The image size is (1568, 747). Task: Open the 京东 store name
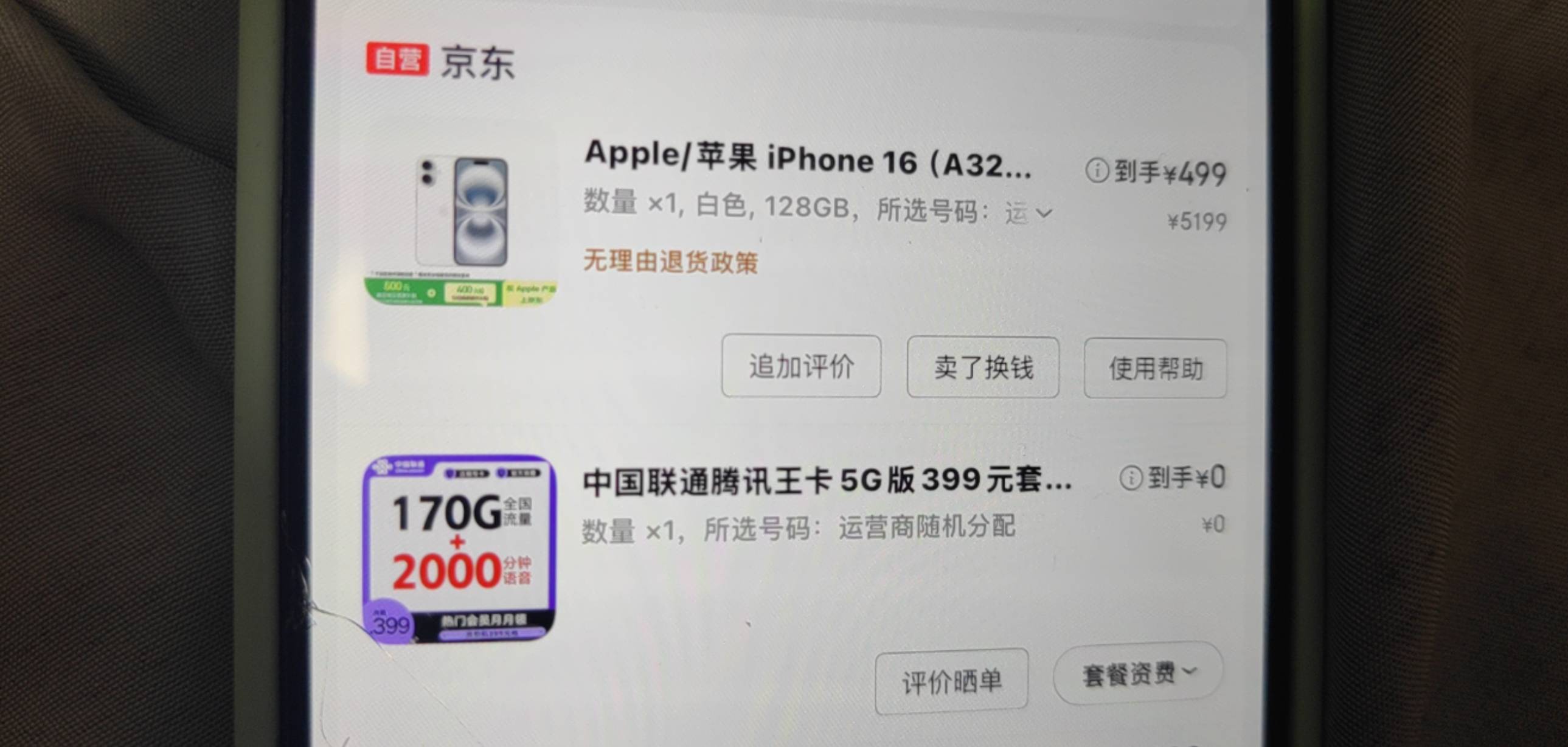(478, 61)
